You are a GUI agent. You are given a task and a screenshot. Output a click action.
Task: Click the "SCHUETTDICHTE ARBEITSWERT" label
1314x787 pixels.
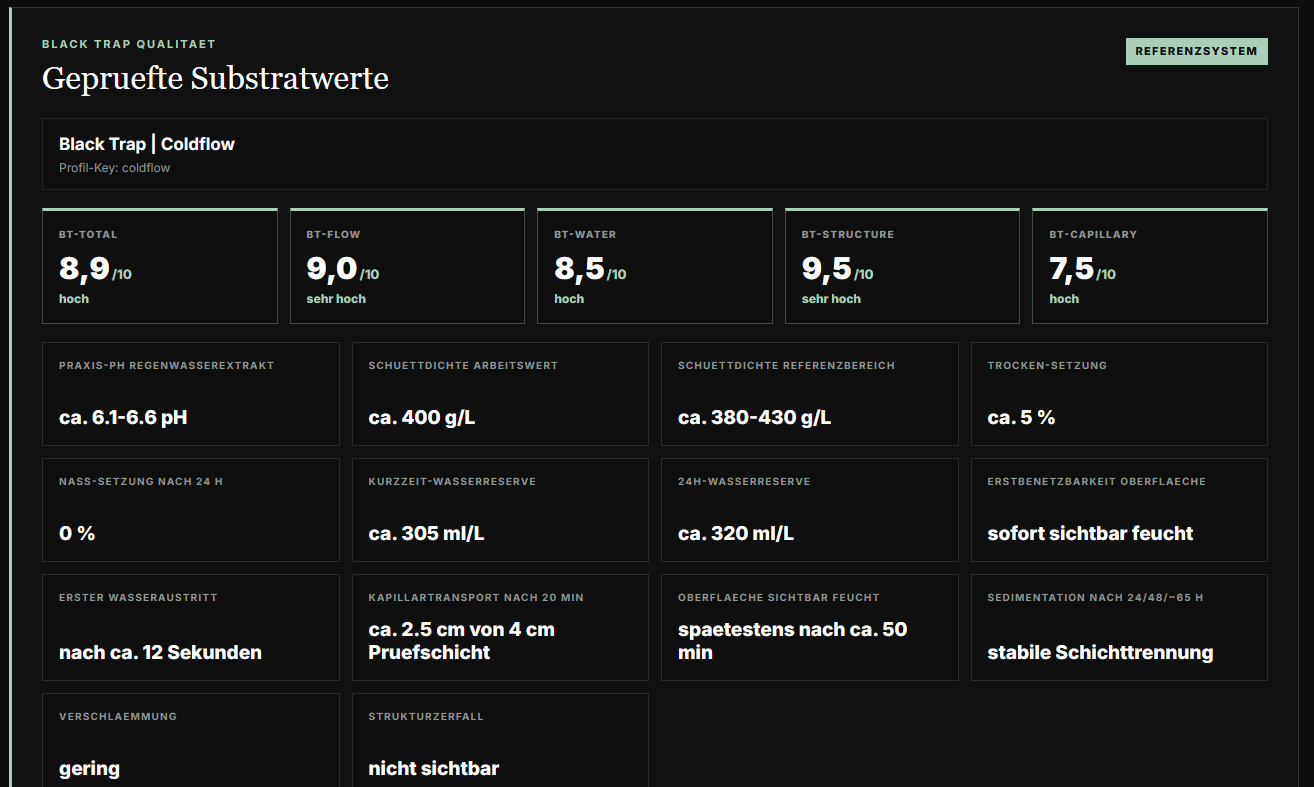pos(463,365)
